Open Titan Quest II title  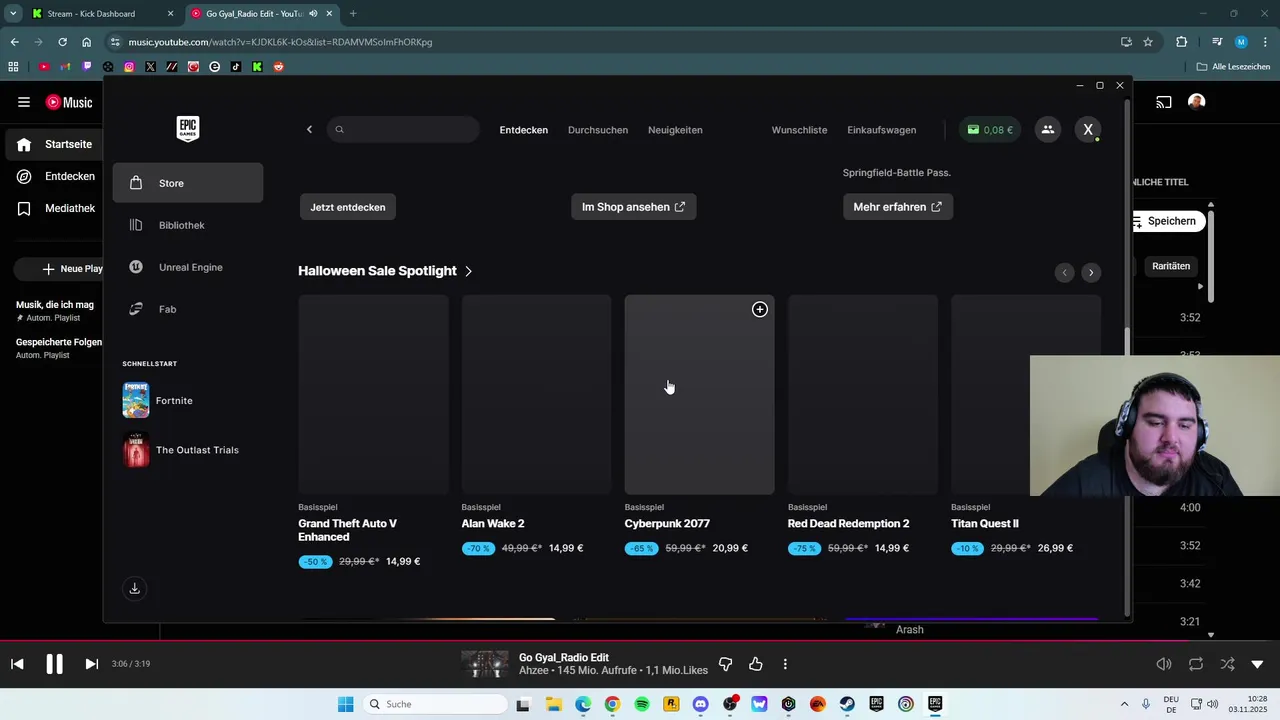[x=985, y=523]
